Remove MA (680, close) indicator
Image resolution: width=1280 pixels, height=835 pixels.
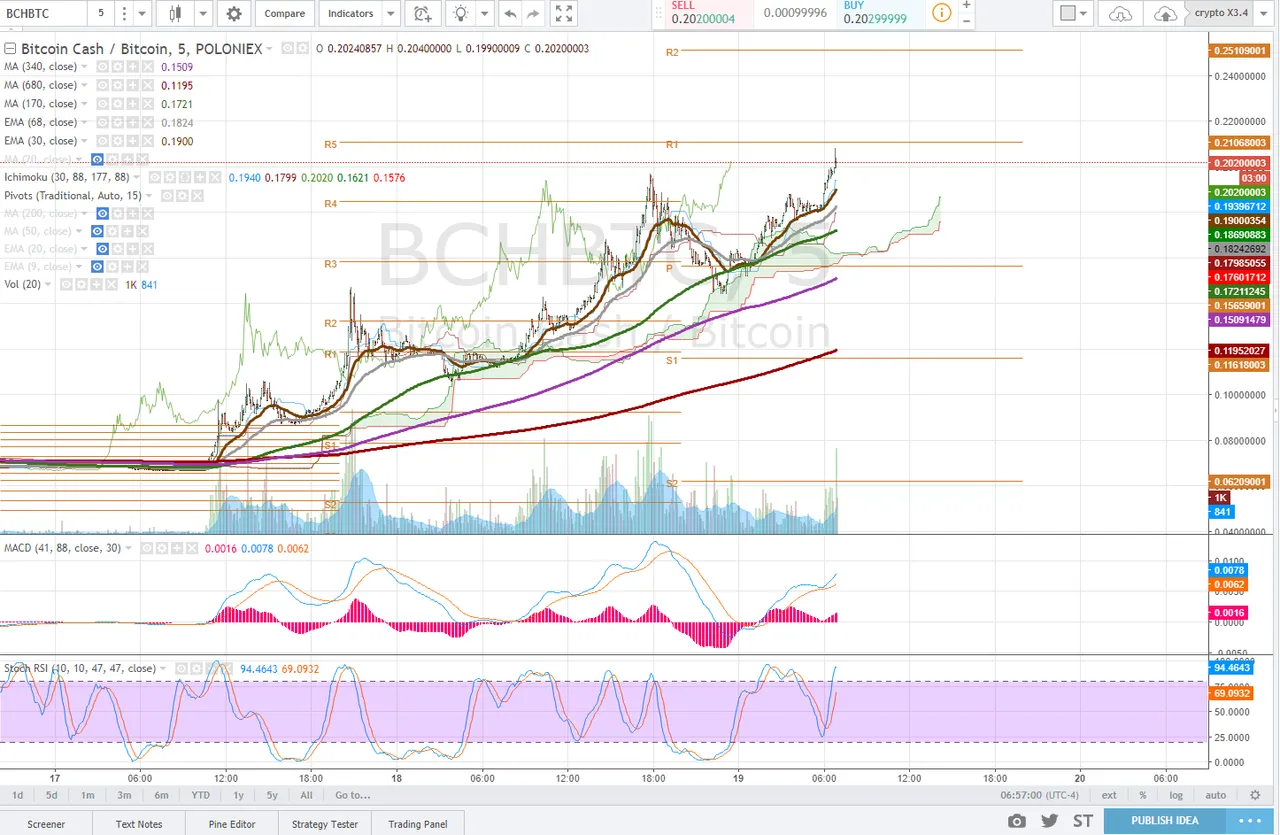click(147, 85)
